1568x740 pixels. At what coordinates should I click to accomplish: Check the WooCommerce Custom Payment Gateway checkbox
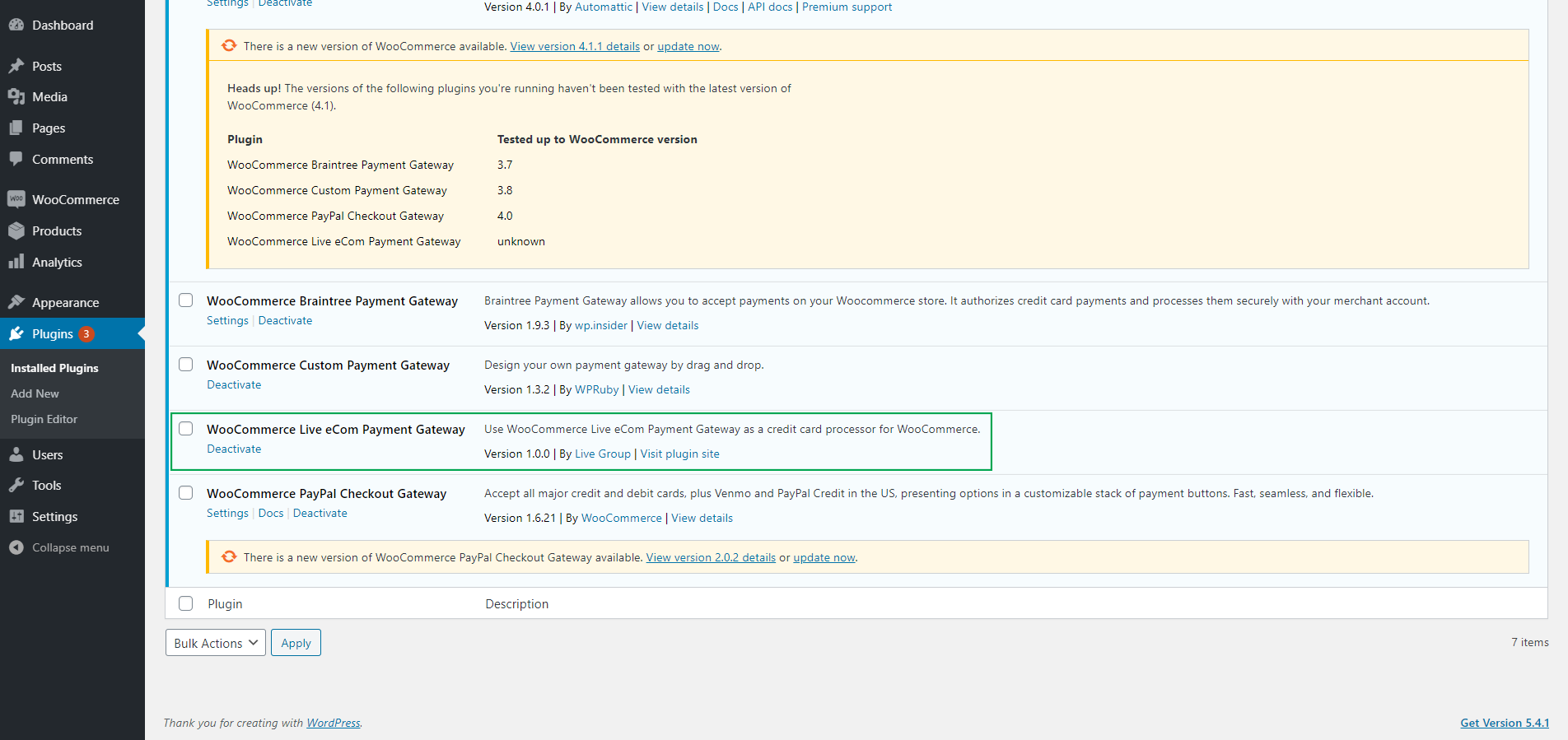[186, 364]
